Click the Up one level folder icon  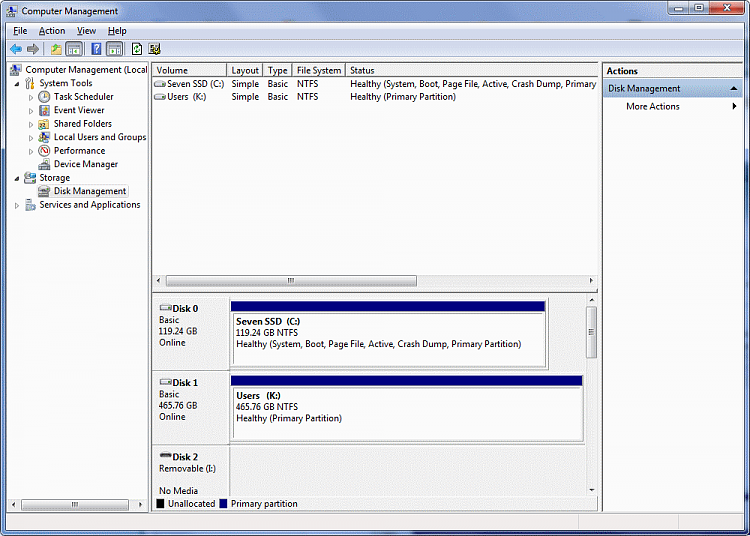pos(56,49)
